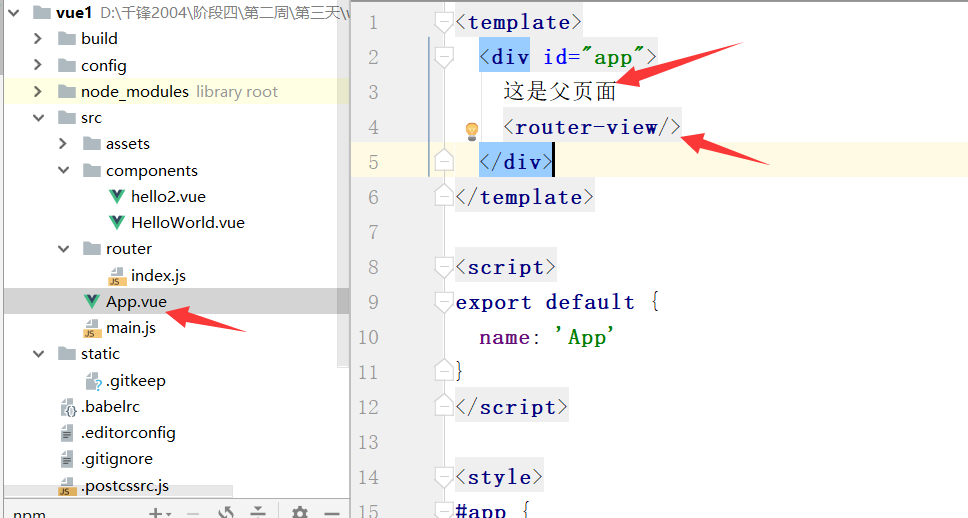The width and height of the screenshot is (968, 518).
Task: Click the opening div id="app" tag
Action: [x=567, y=57]
